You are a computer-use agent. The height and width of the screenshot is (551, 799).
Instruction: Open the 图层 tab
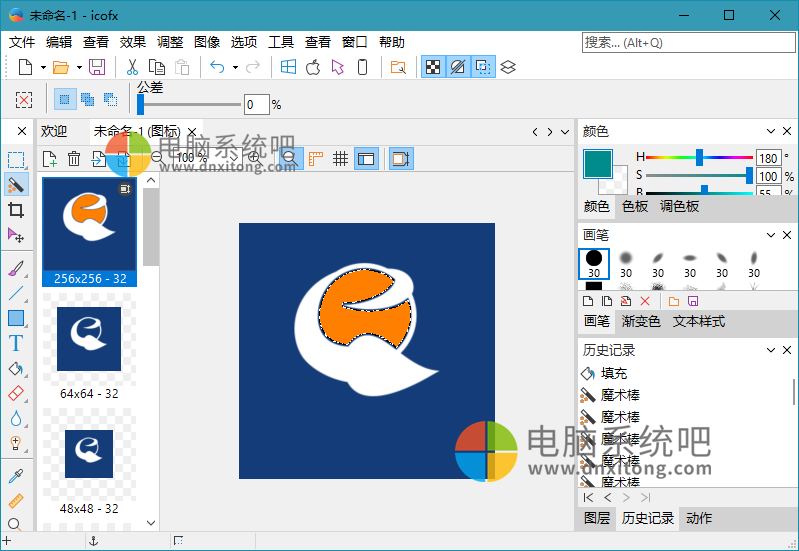click(597, 518)
